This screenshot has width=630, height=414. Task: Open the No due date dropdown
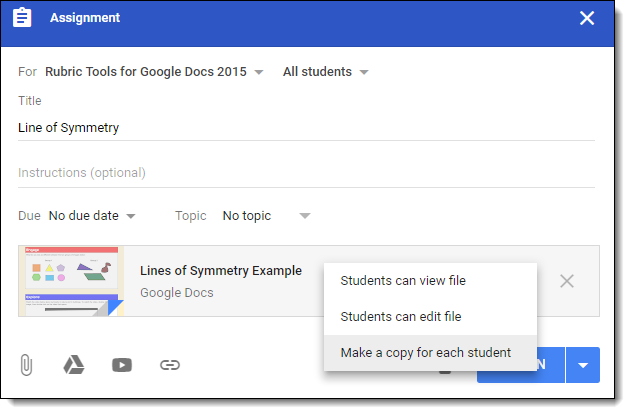pos(92,216)
